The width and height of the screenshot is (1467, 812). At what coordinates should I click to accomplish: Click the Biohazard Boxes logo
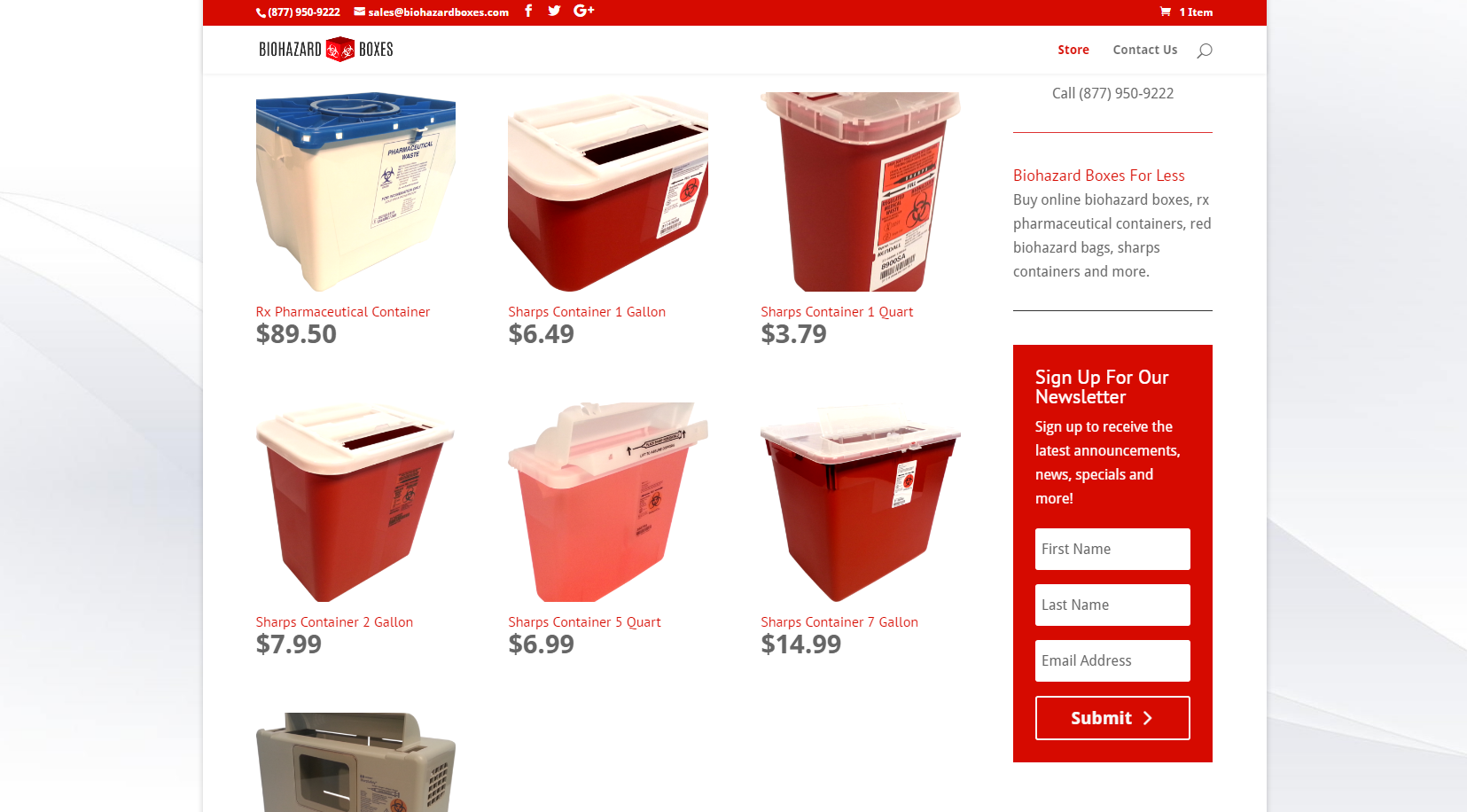326,50
